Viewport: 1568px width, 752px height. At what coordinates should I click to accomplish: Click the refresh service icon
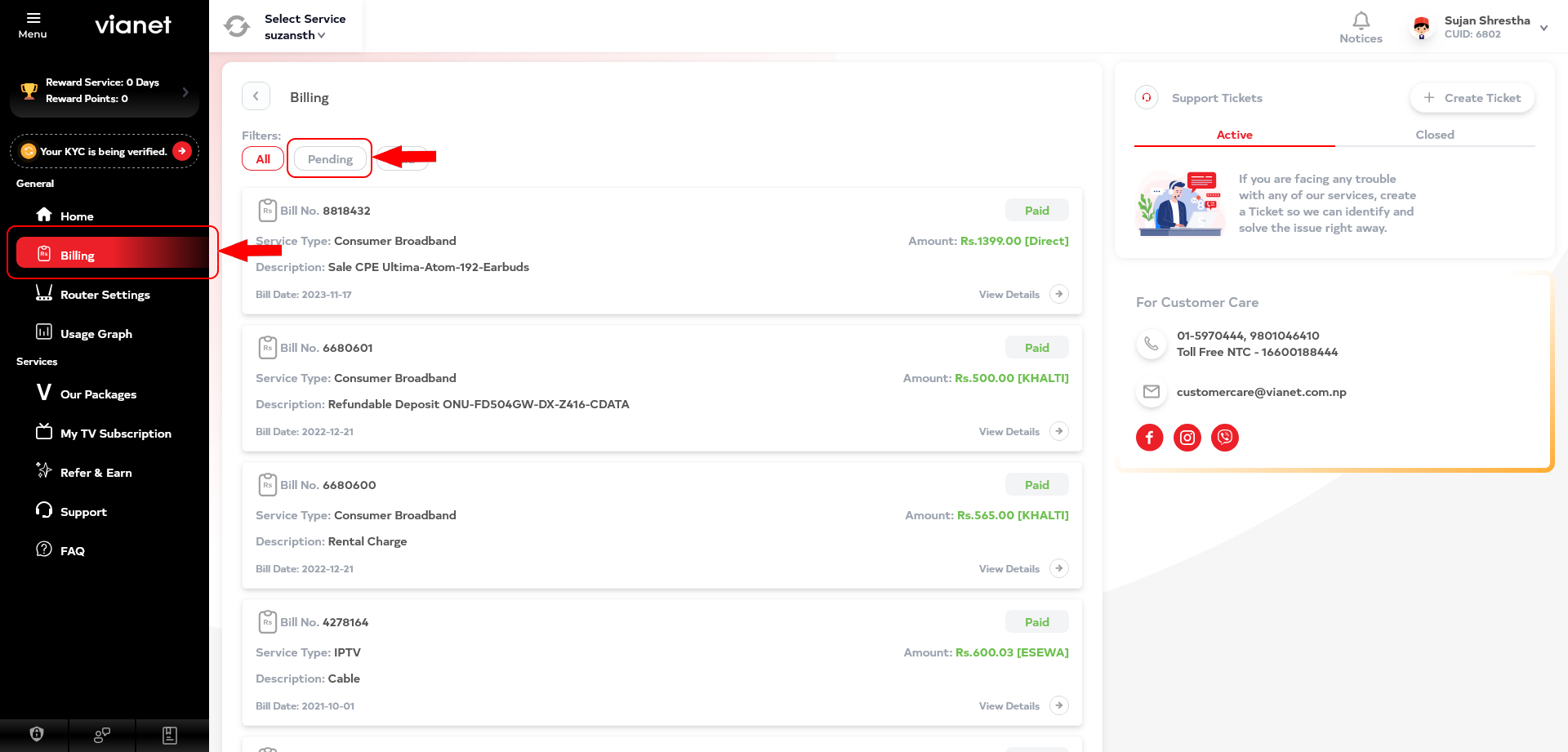[x=237, y=26]
